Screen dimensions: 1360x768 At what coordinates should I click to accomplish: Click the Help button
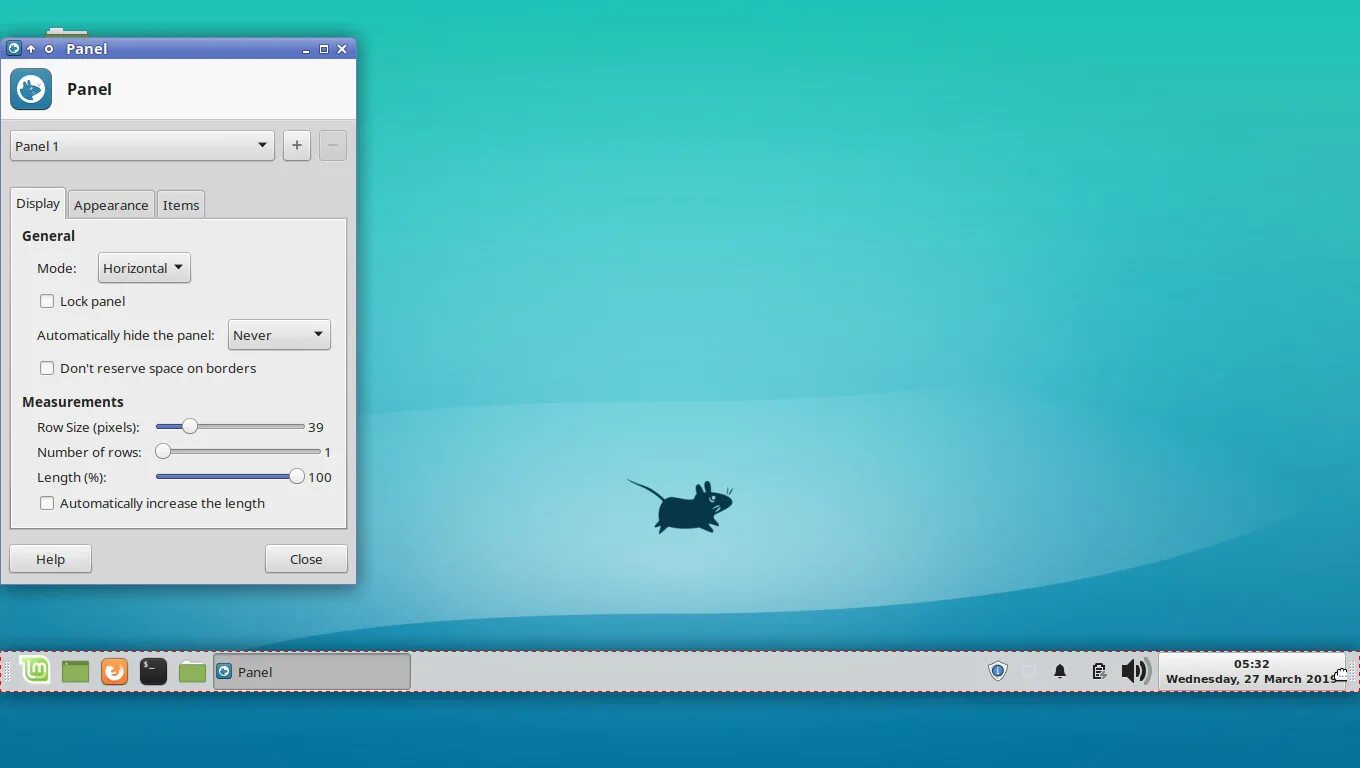click(x=50, y=559)
